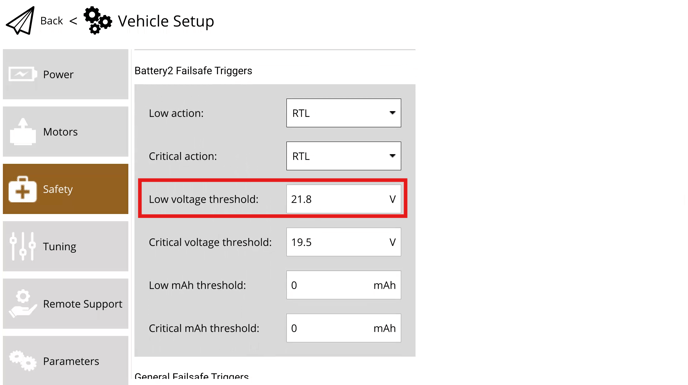
Task: Click the Remote Support hand-gear icon
Action: pyautogui.click(x=23, y=303)
